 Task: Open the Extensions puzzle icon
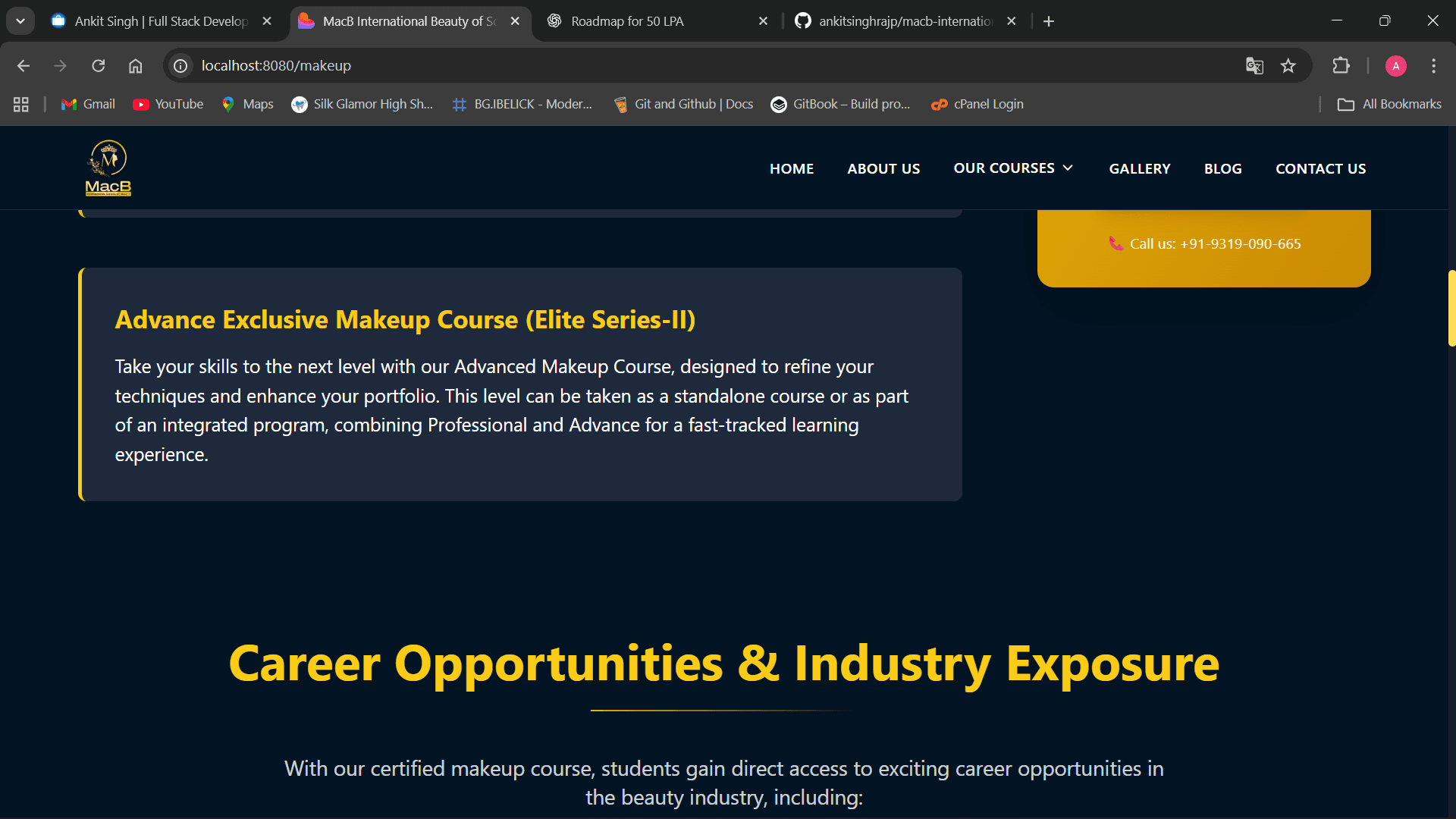(1341, 66)
